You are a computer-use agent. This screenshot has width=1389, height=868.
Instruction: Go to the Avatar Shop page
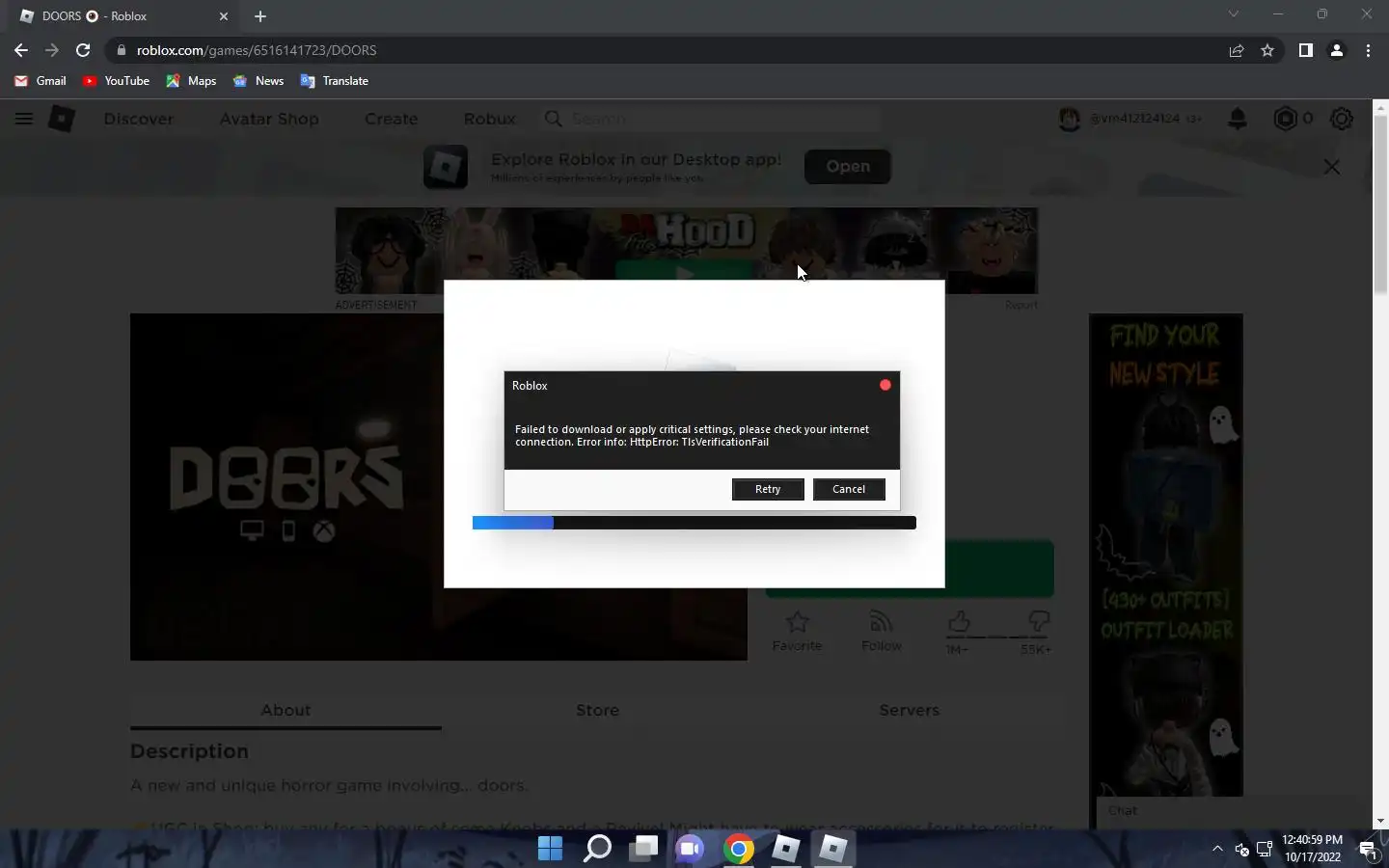coord(269,119)
